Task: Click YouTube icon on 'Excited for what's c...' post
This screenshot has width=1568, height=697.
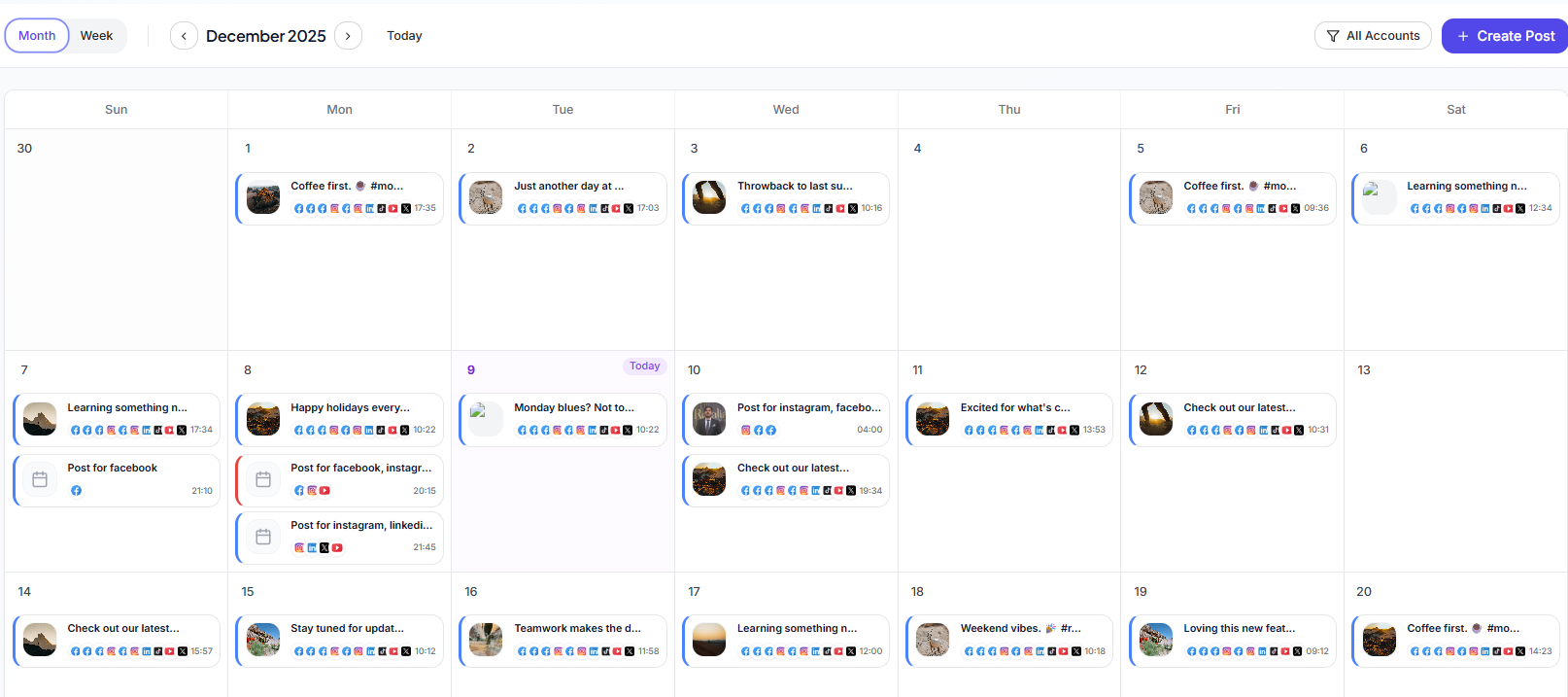Action: tap(1062, 430)
